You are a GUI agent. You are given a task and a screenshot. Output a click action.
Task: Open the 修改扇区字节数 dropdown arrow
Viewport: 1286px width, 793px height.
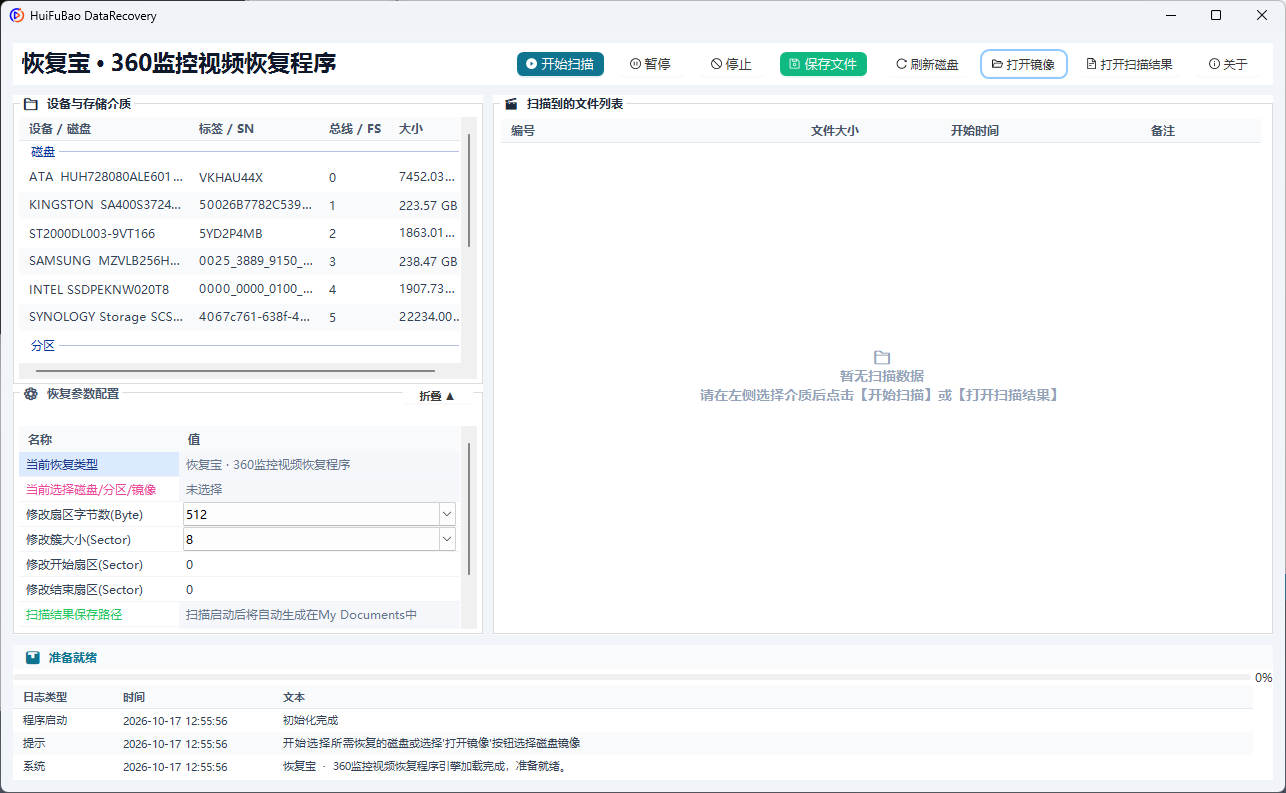click(447, 514)
